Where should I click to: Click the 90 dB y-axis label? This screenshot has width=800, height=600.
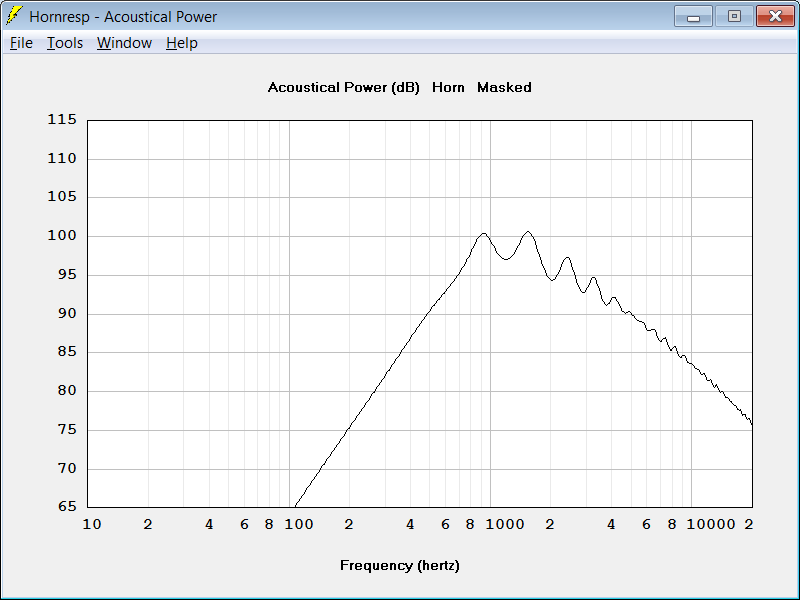[67, 313]
